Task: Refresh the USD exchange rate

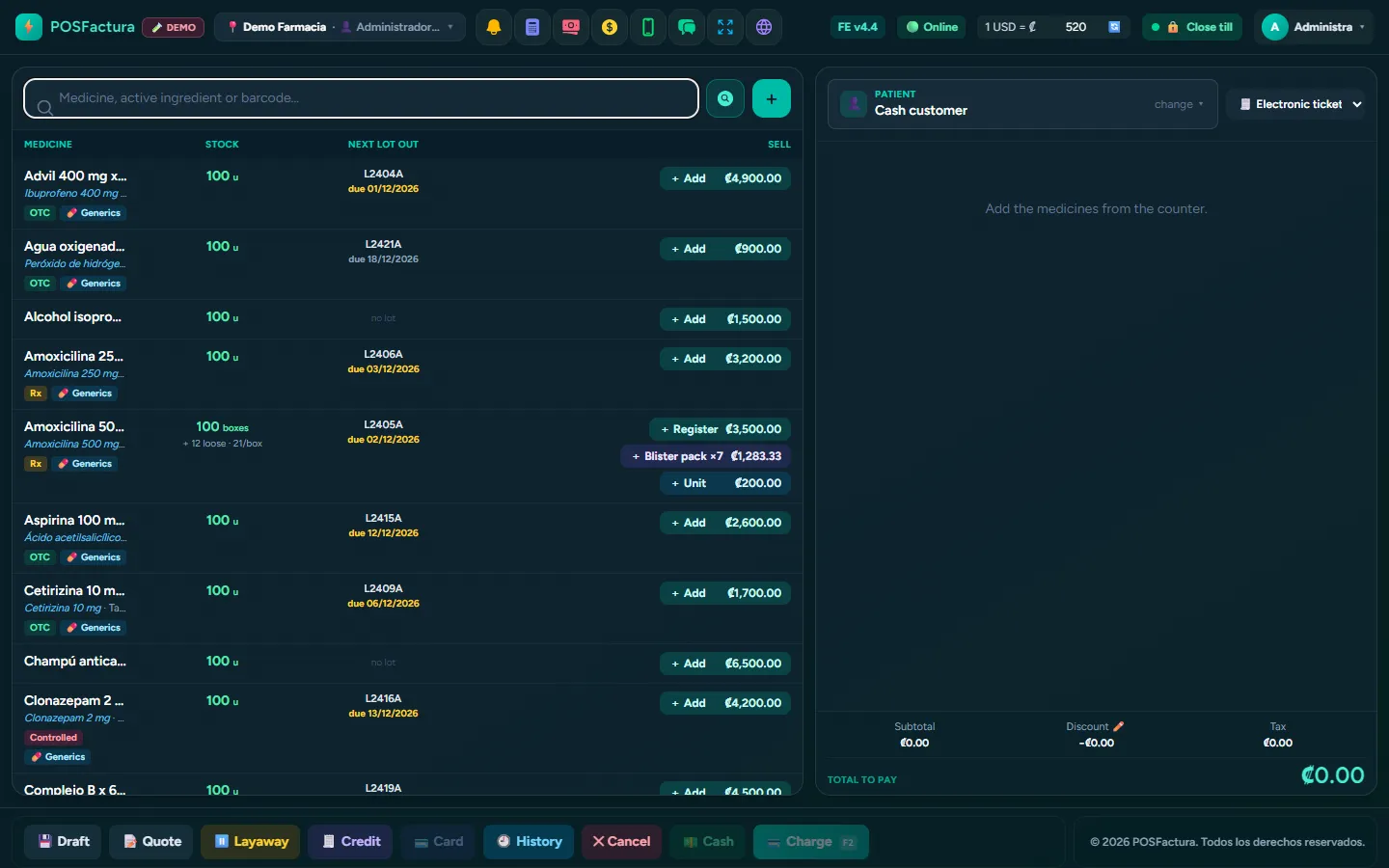Action: click(1114, 27)
